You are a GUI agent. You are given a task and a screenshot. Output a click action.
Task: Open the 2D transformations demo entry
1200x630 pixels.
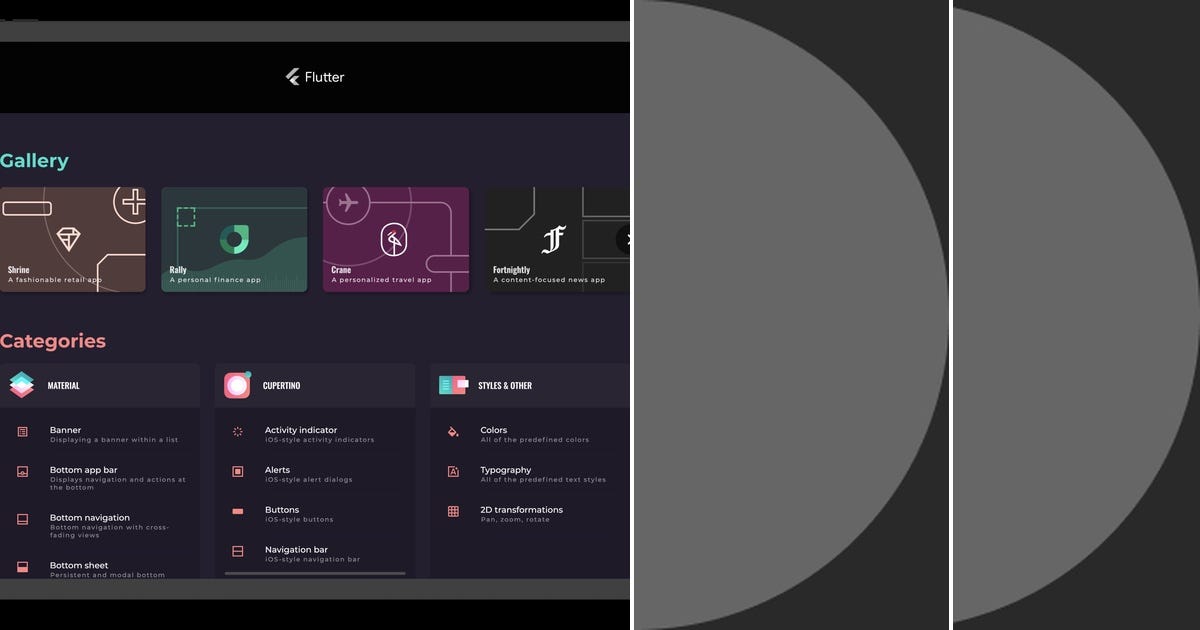tap(530, 514)
